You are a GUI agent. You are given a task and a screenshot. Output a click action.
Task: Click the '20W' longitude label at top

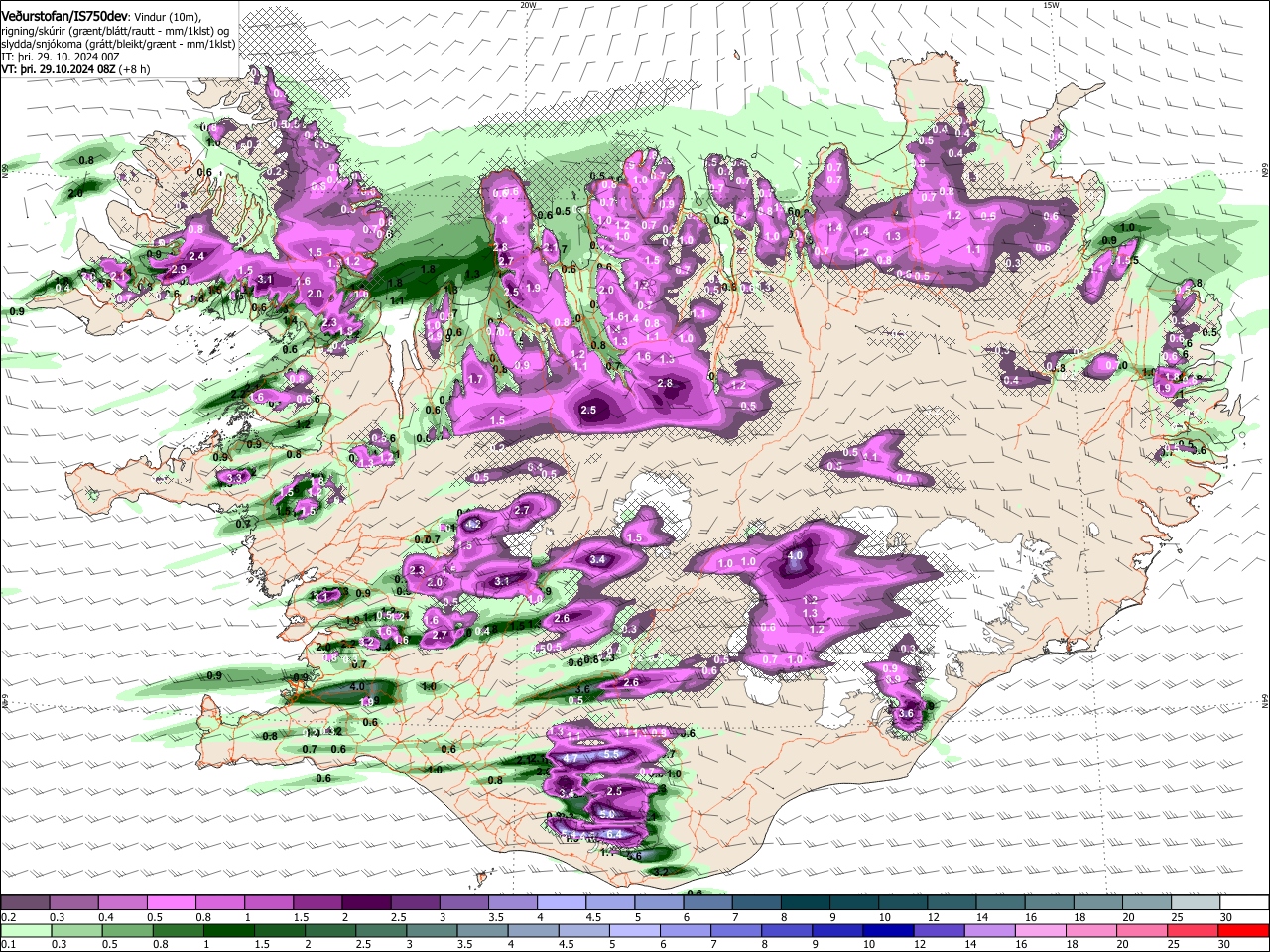pos(528,5)
